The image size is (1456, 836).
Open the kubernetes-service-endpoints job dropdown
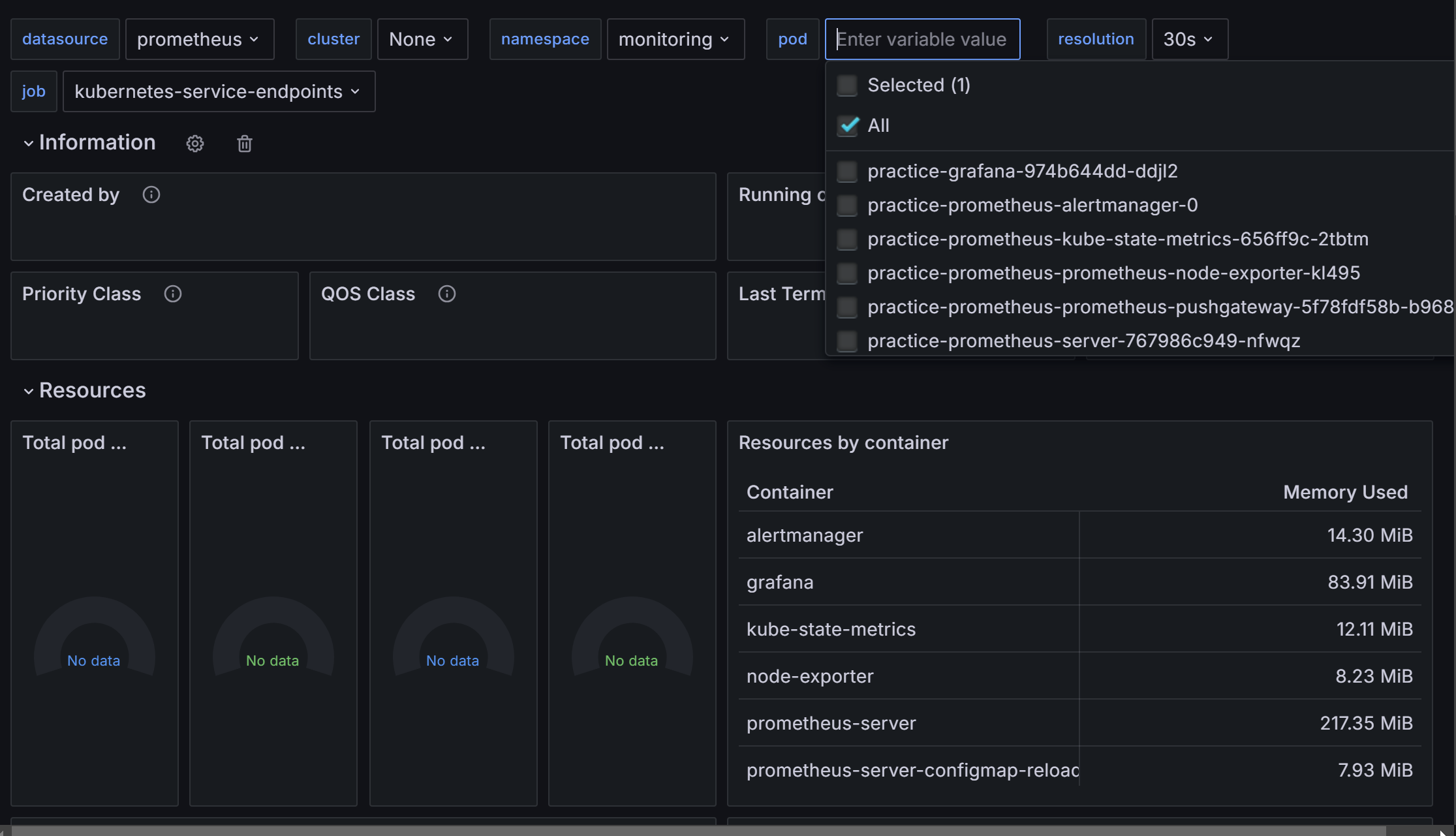tap(219, 91)
